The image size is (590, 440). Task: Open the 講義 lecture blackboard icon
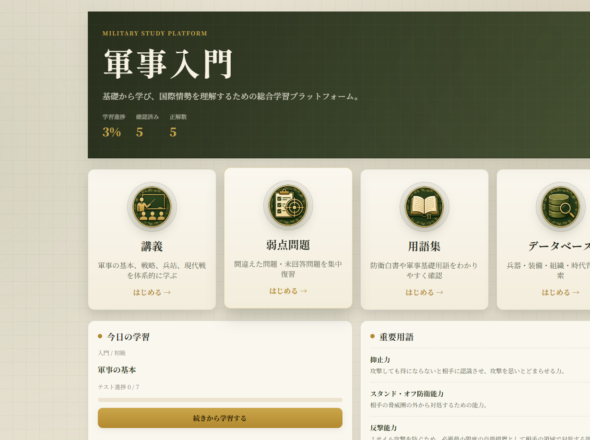point(152,207)
